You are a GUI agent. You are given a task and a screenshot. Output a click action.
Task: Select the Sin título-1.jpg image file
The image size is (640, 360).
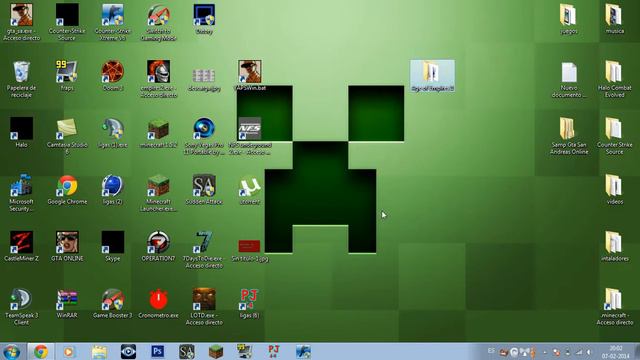coord(250,250)
